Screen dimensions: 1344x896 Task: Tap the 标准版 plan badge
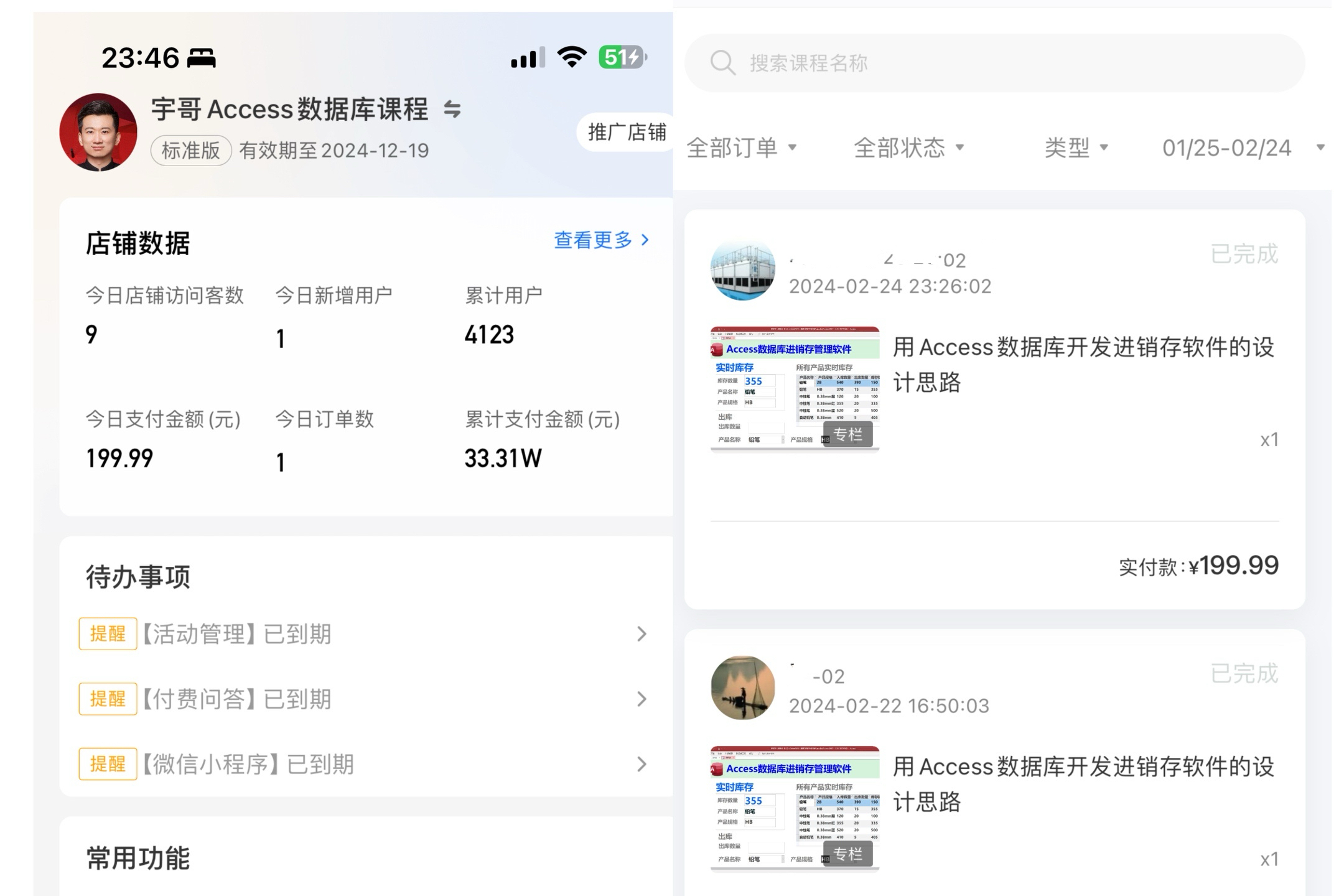tap(191, 151)
